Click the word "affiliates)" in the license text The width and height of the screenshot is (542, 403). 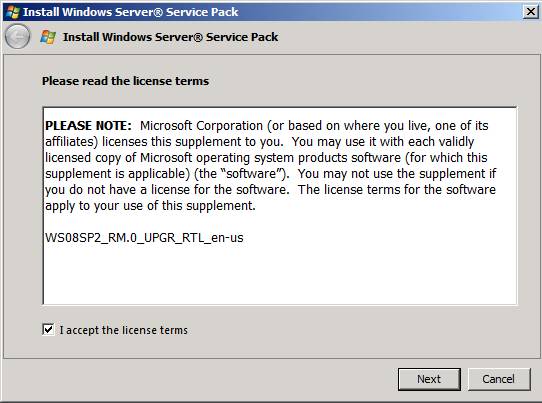click(x=72, y=142)
